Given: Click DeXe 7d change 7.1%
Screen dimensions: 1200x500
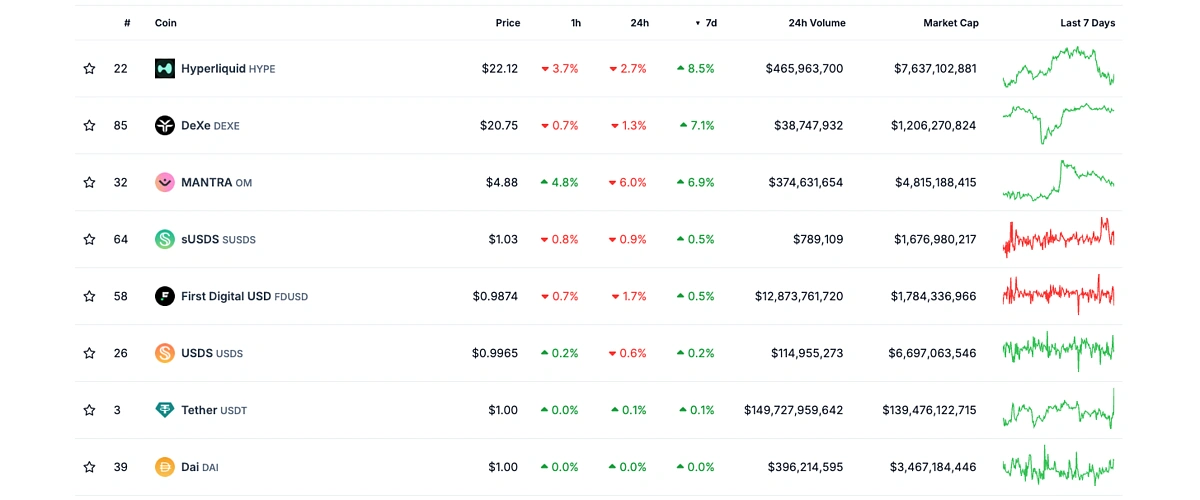Looking at the screenshot, I should pyautogui.click(x=695, y=126).
